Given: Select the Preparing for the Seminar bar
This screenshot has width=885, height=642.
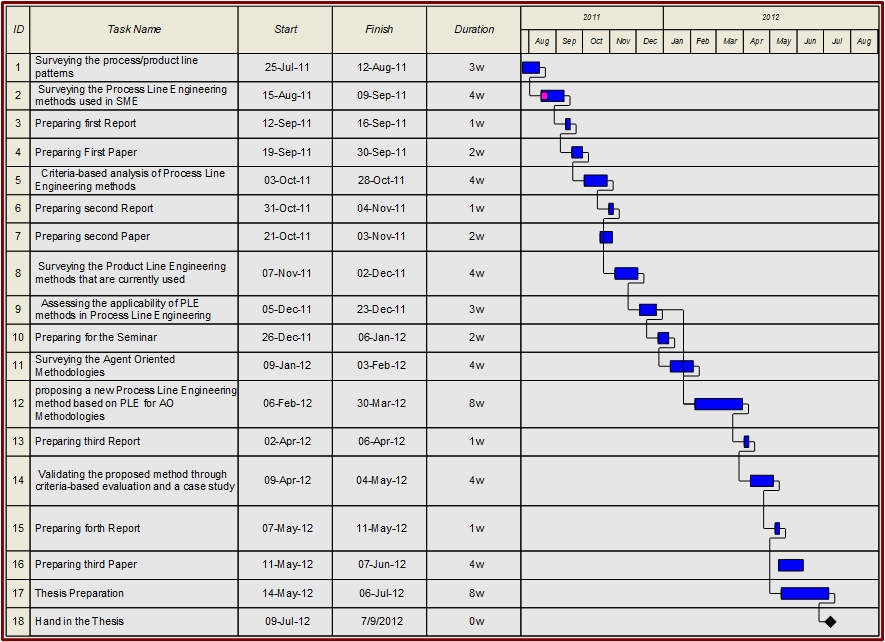Looking at the screenshot, I should click(x=663, y=338).
